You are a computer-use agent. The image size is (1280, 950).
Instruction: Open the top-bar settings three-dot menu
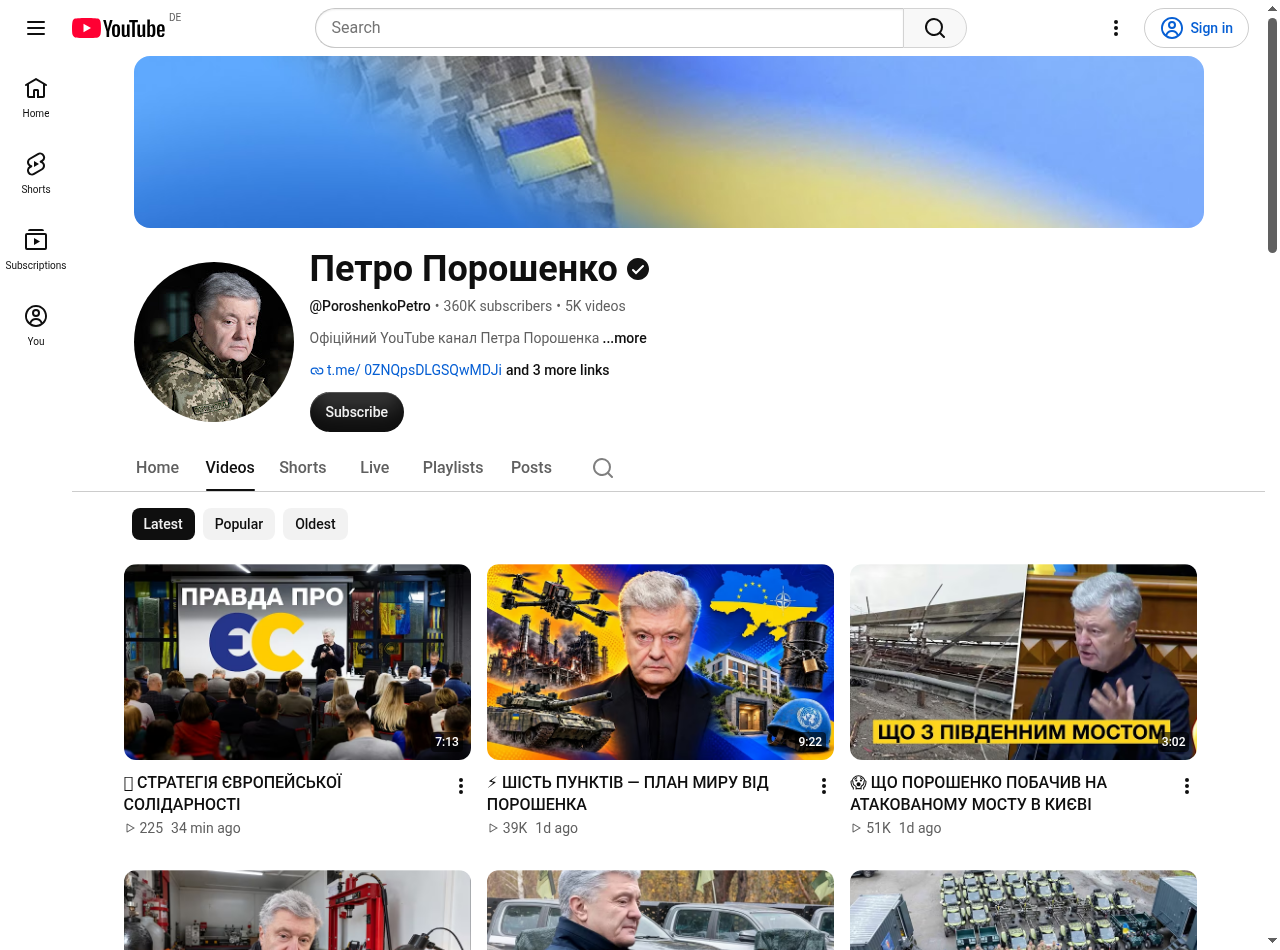pyautogui.click(x=1116, y=28)
